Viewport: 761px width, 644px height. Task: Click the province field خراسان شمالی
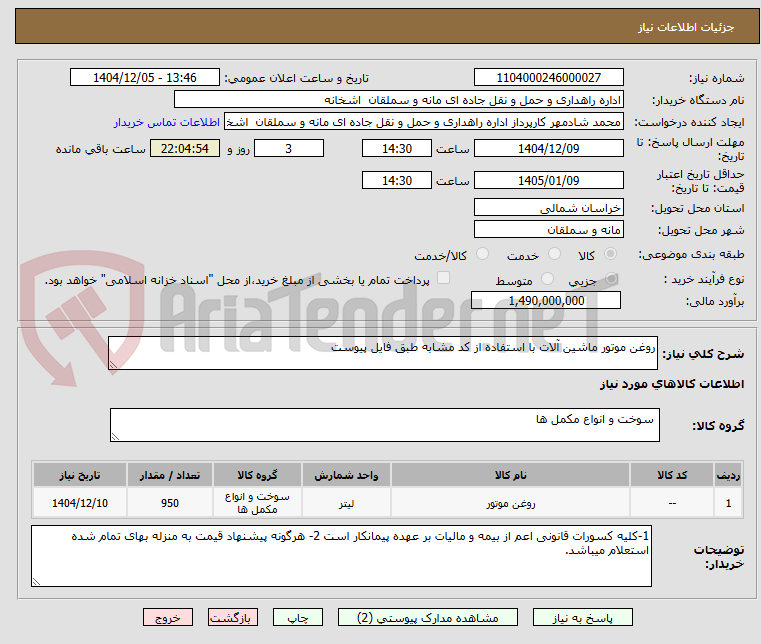tap(548, 208)
